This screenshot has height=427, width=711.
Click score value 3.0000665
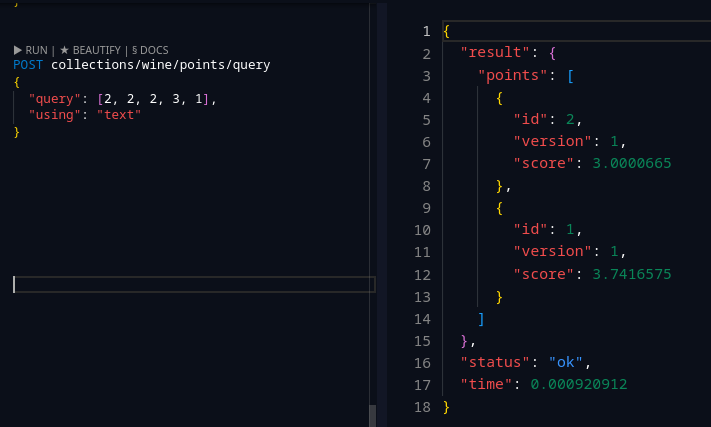[x=626, y=163]
